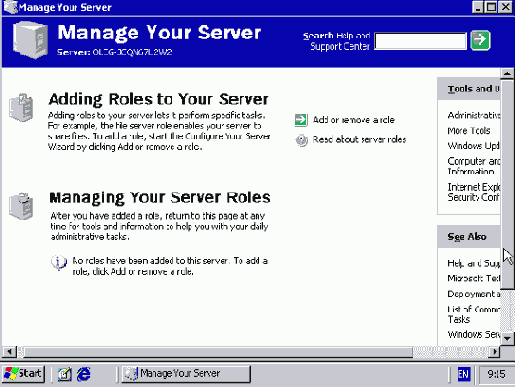Image resolution: width=515 pixels, height=387 pixels.
Task: Click the Manage Your Server title bar icon
Action: pos(10,7)
